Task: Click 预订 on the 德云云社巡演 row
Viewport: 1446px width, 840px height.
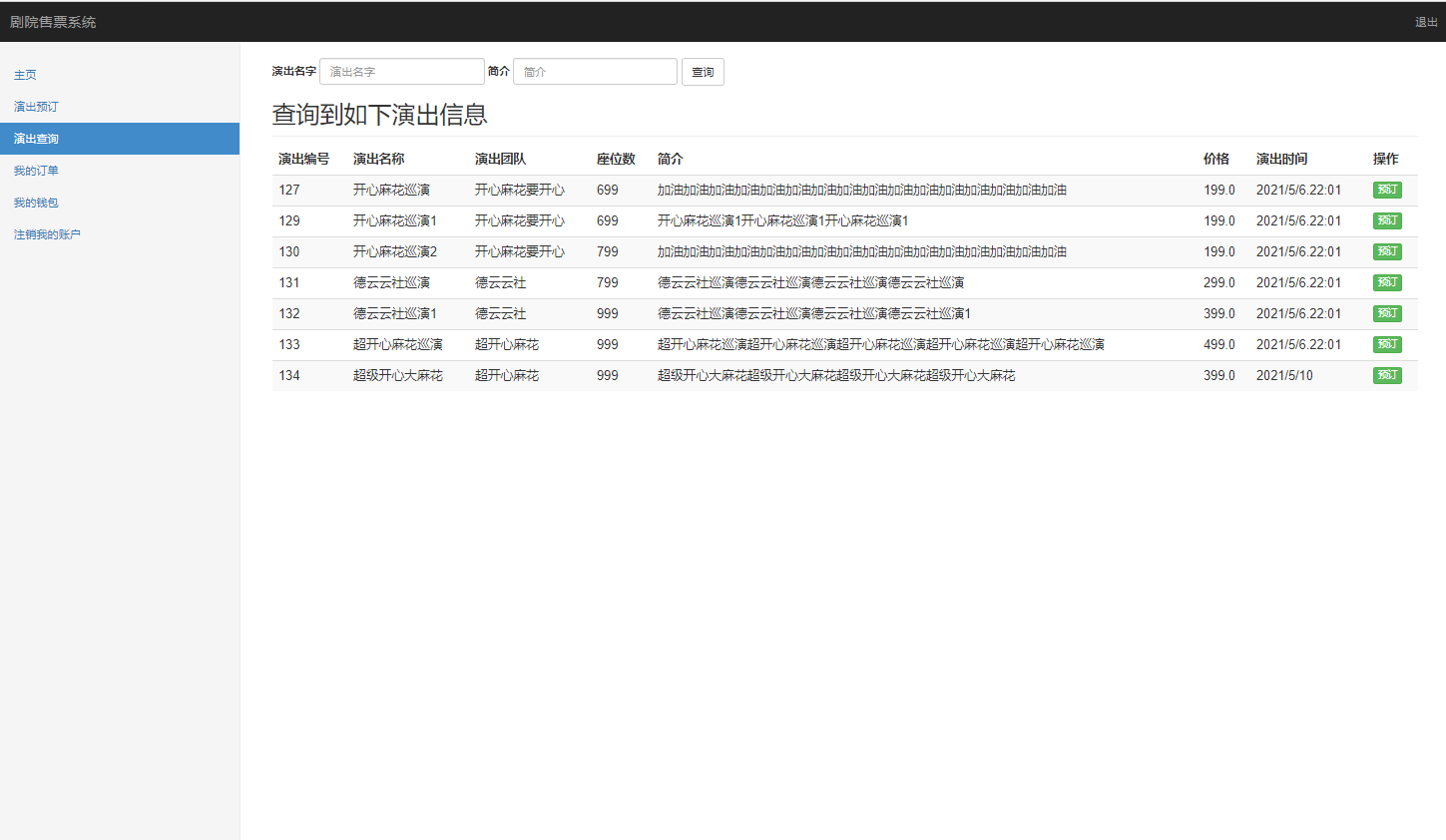Action: point(1387,282)
